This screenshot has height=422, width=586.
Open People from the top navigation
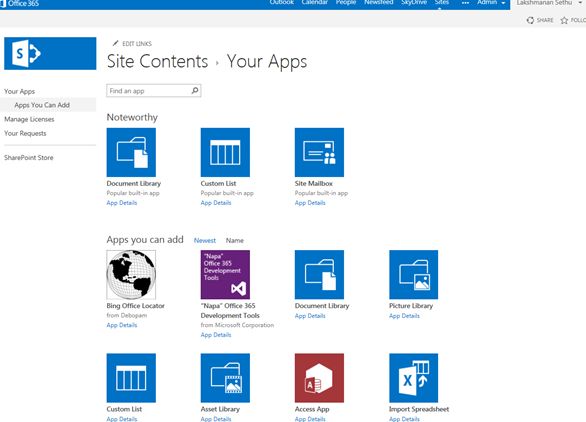pos(346,3)
